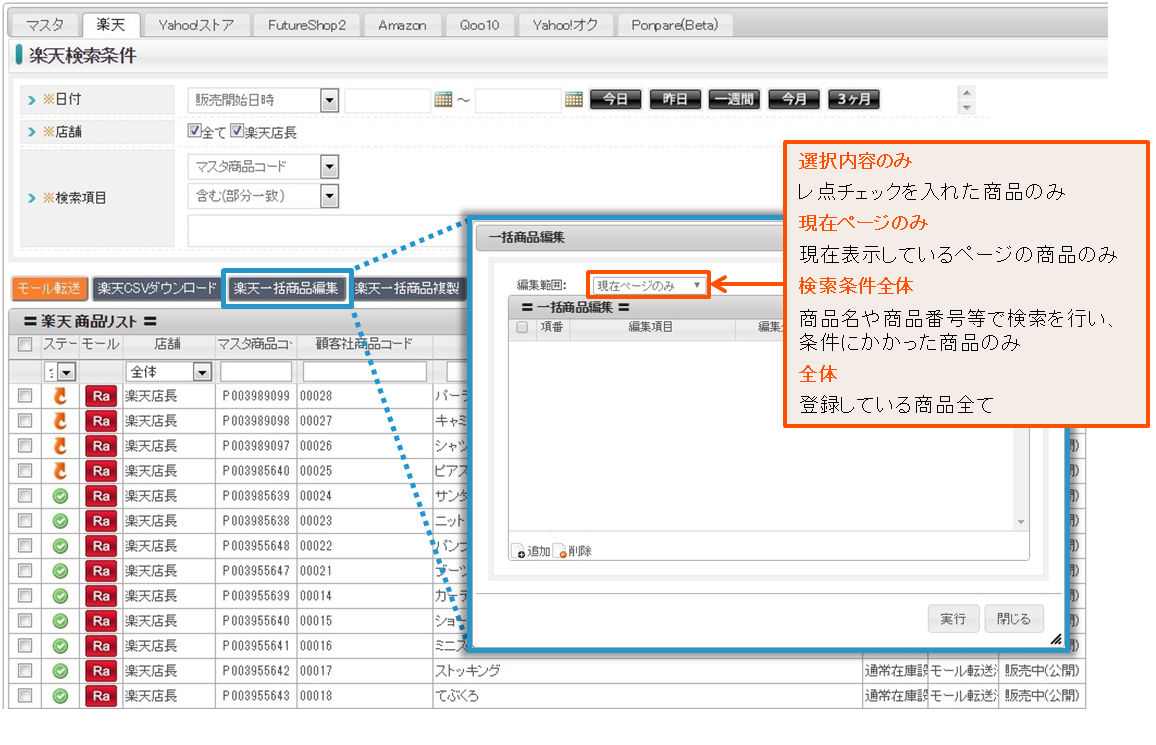
Task: Switch to the Ponpare(Beta) tab
Action: click(x=675, y=25)
